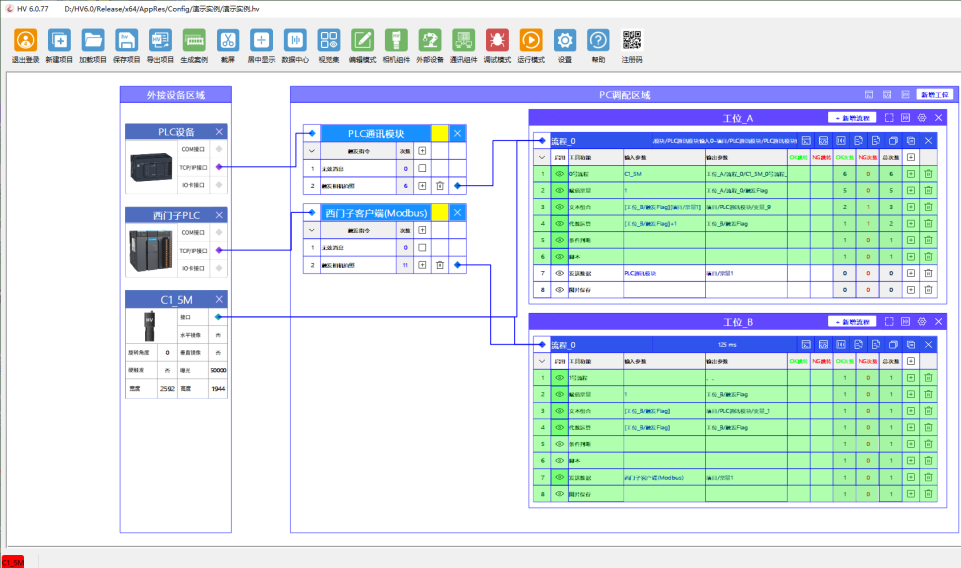The width and height of the screenshot is (961, 568).
Task: Open 帮助 (Help) in the toolbar
Action: [x=598, y=41]
